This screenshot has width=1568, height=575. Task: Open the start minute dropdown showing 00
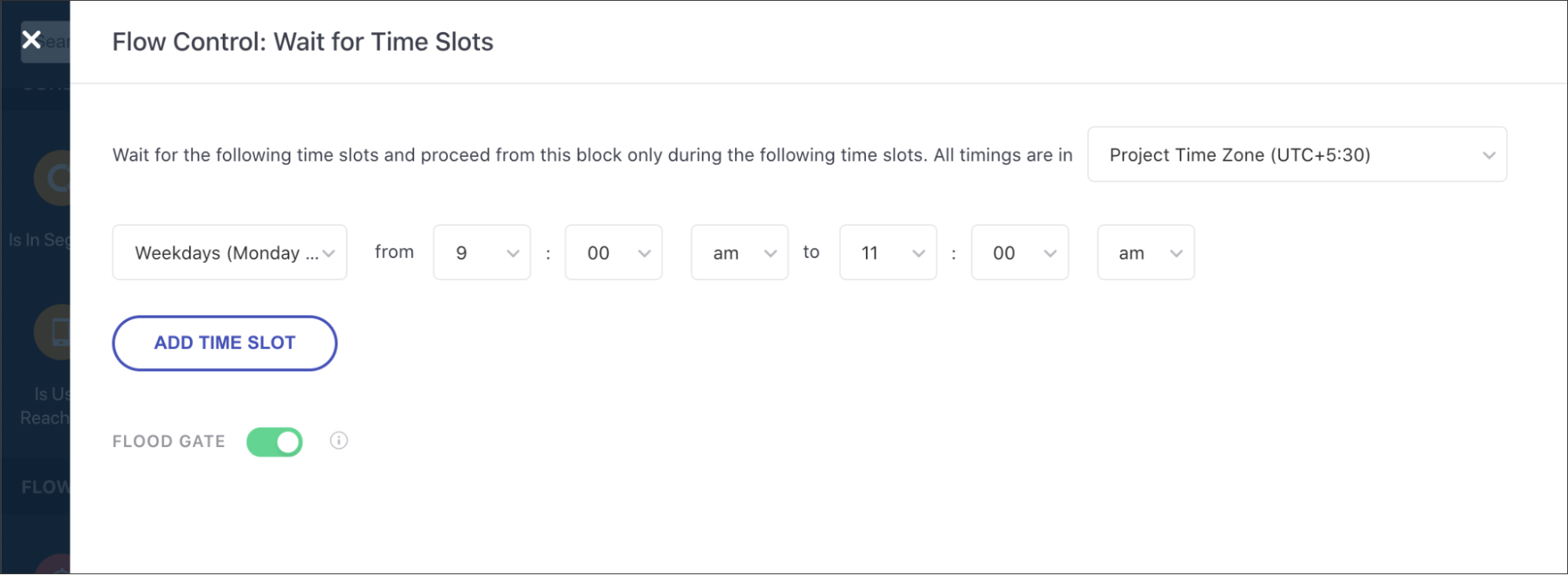pos(613,252)
